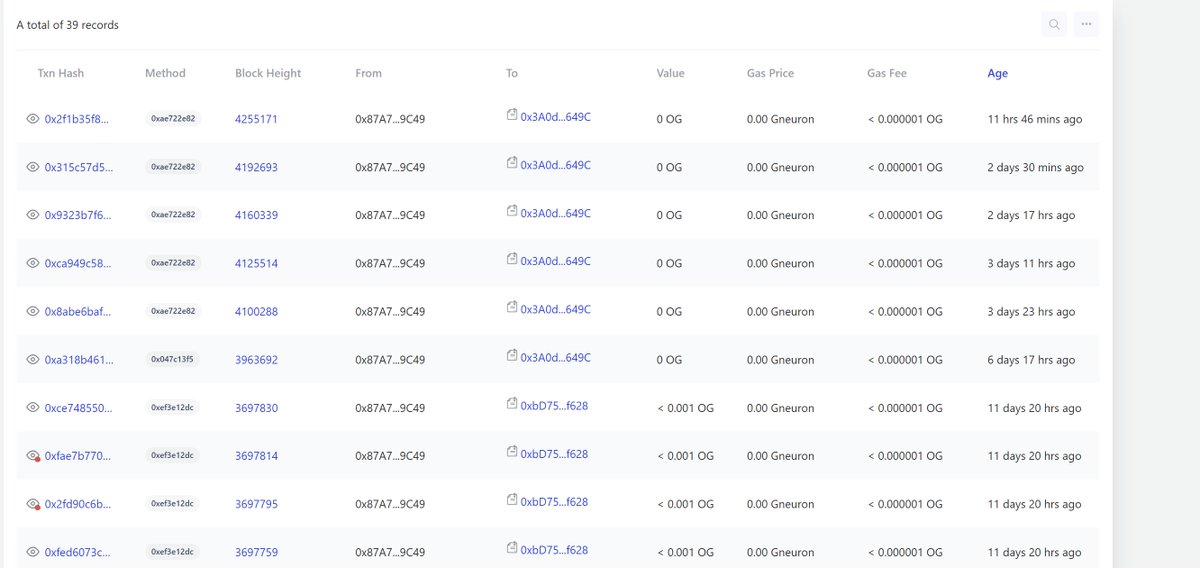Image resolution: width=1200 pixels, height=568 pixels.
Task: Click the Block Height column header
Action: click(268, 73)
